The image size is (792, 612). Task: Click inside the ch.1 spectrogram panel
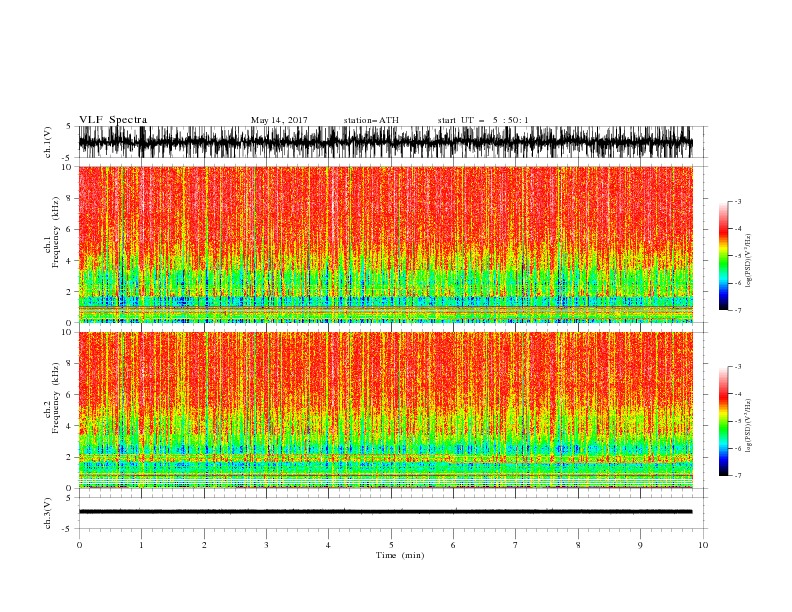pos(385,244)
